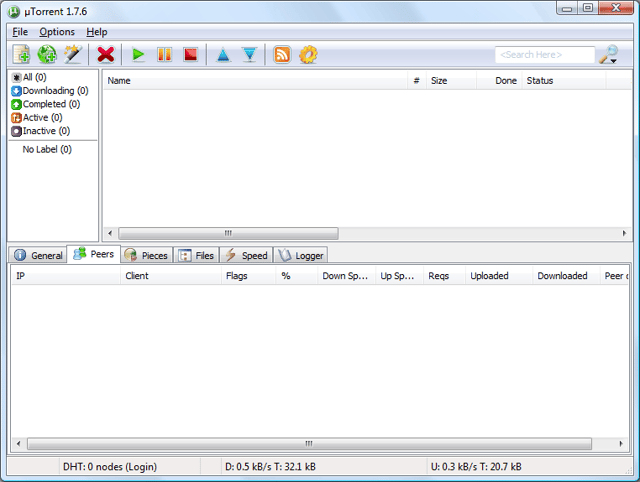The height and width of the screenshot is (482, 640).
Task: Switch to the General tab
Action: click(x=38, y=255)
